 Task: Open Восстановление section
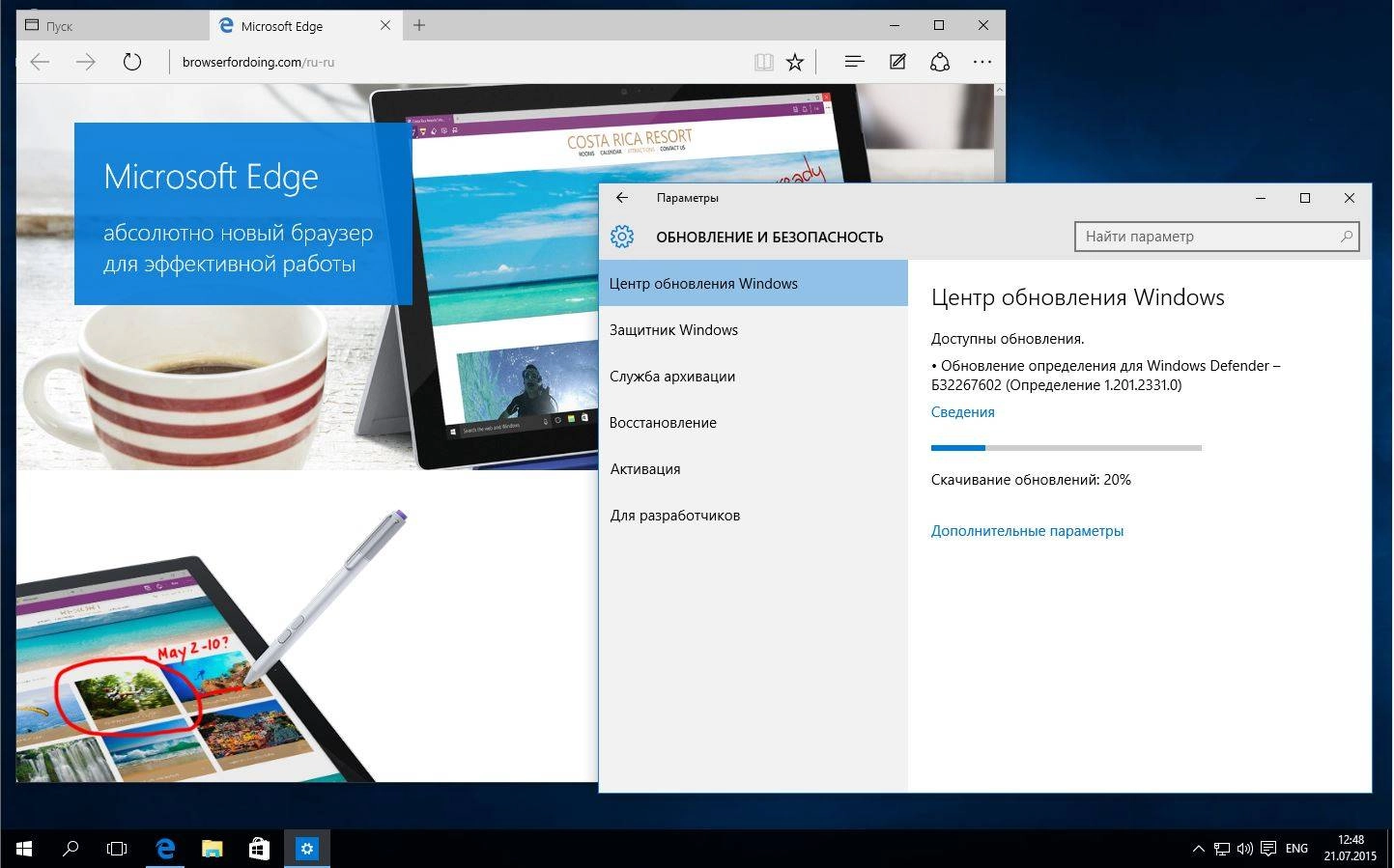click(x=754, y=422)
